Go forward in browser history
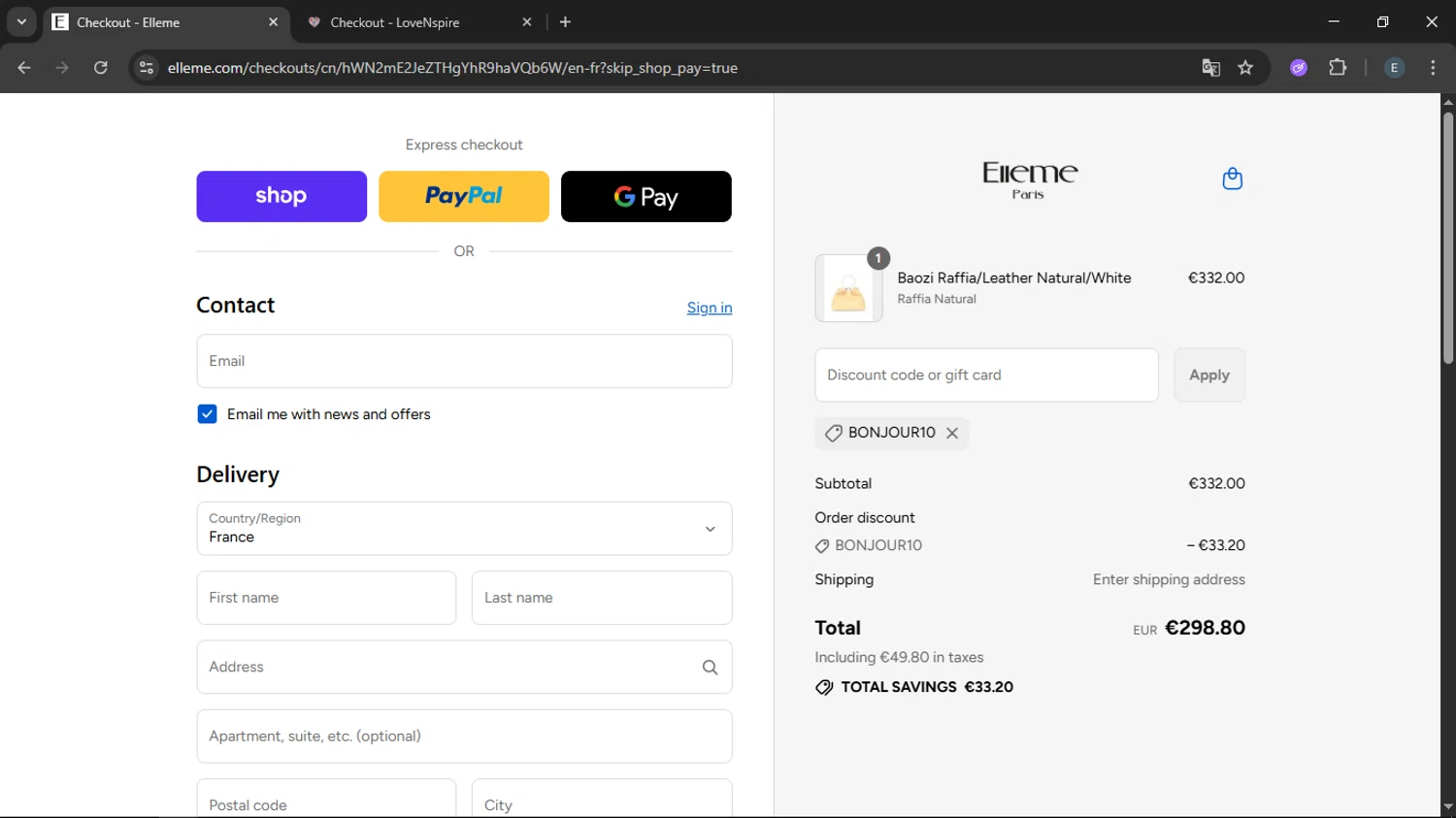The height and width of the screenshot is (818, 1456). tap(62, 68)
